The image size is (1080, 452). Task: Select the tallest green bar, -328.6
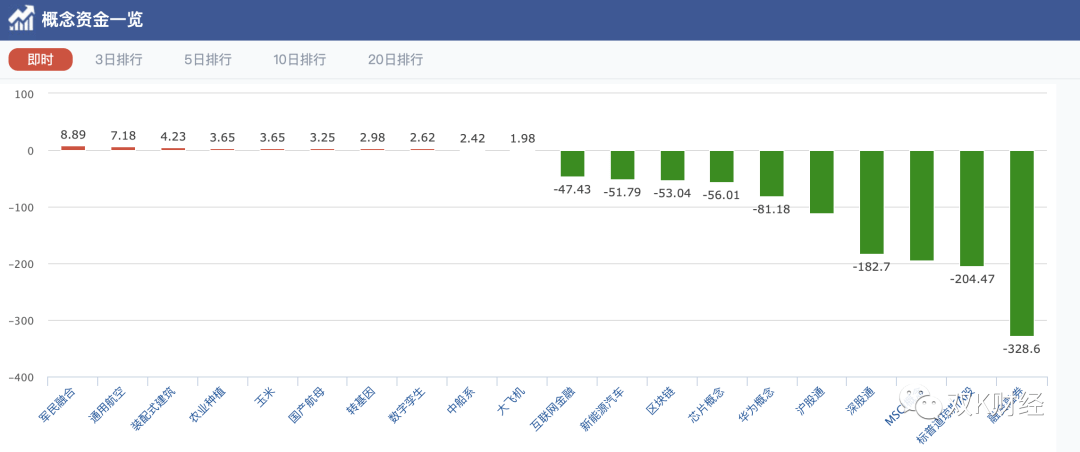1022,243
